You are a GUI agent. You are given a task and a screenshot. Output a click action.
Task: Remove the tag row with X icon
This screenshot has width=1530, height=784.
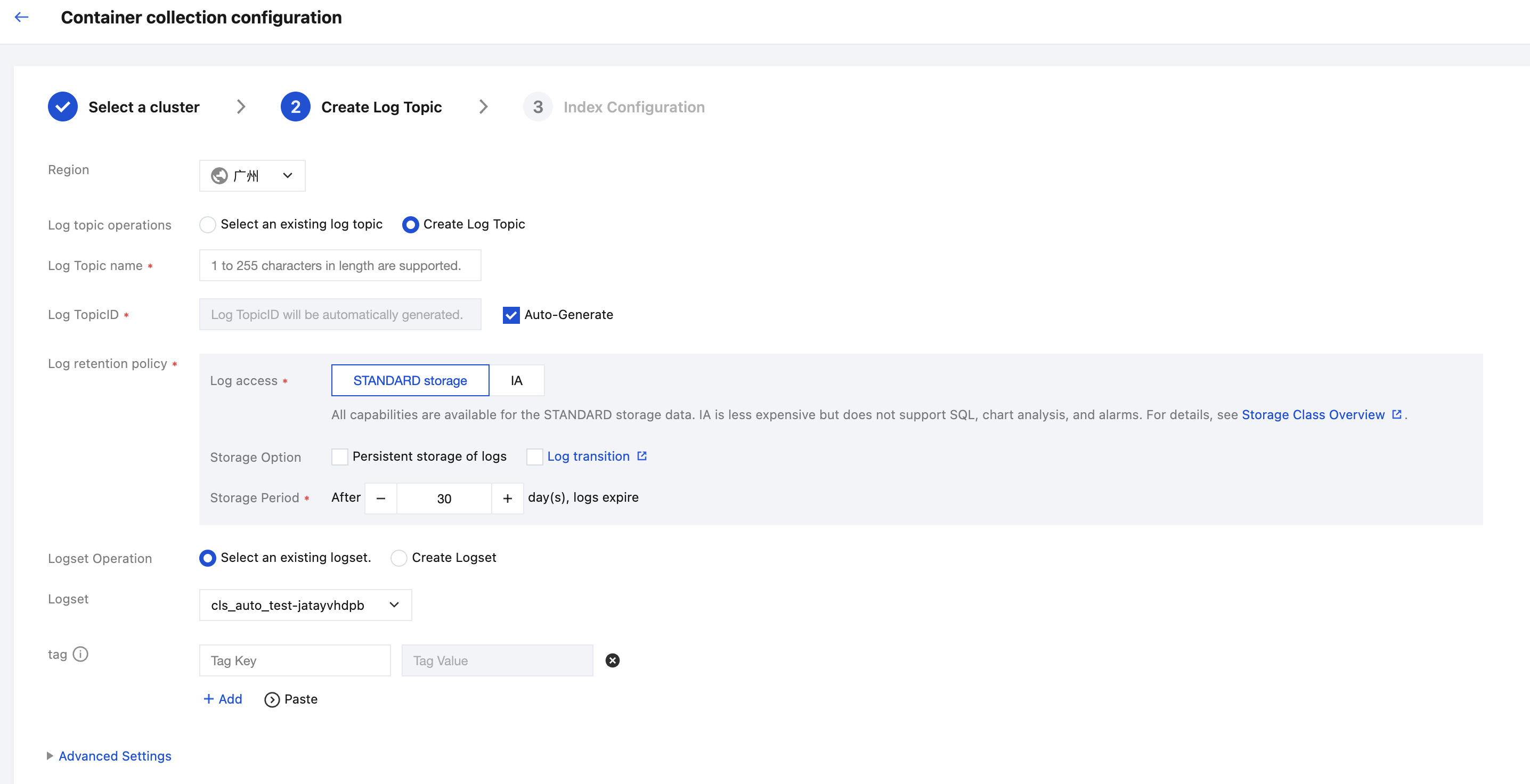coord(612,660)
